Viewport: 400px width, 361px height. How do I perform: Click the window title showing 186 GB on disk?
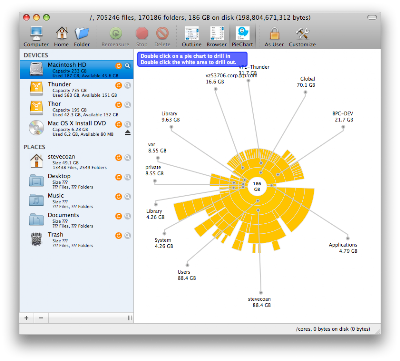tap(200, 17)
